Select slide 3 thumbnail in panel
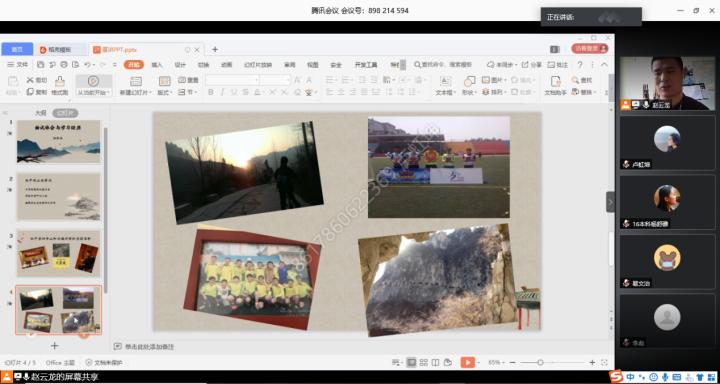Image resolution: width=720 pixels, height=384 pixels. click(x=59, y=254)
